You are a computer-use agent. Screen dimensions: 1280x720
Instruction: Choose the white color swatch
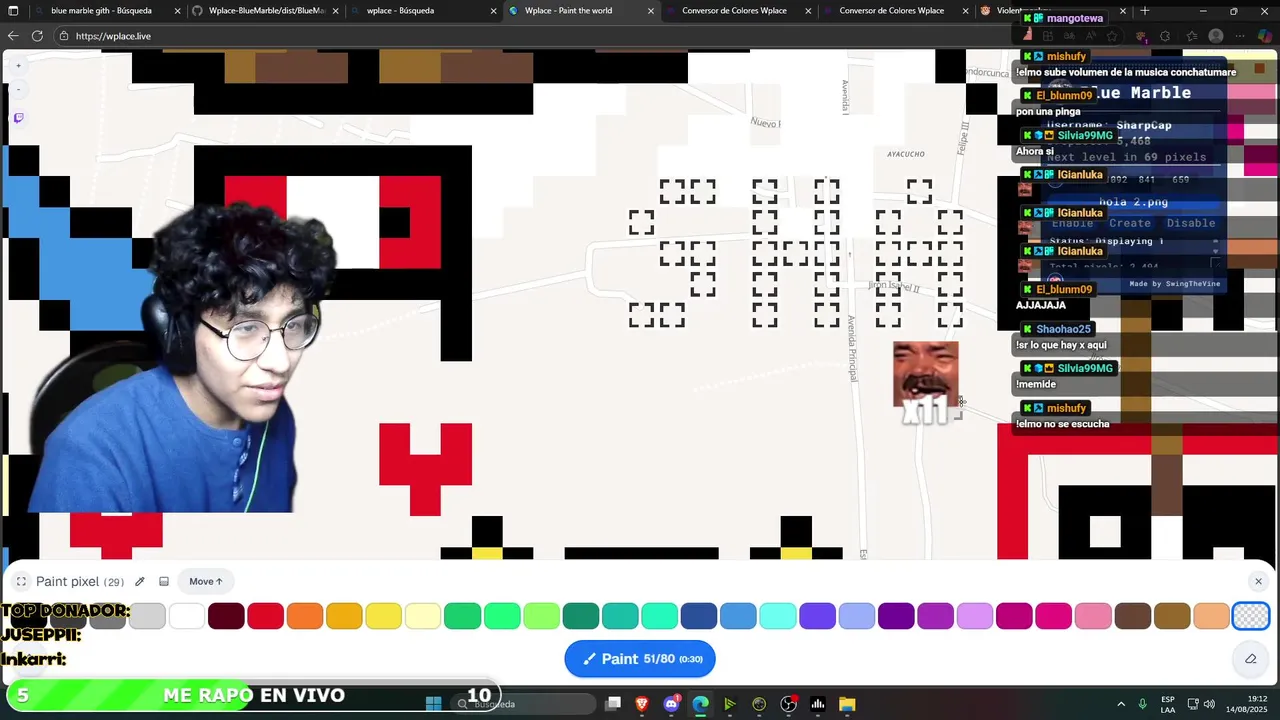(x=187, y=616)
